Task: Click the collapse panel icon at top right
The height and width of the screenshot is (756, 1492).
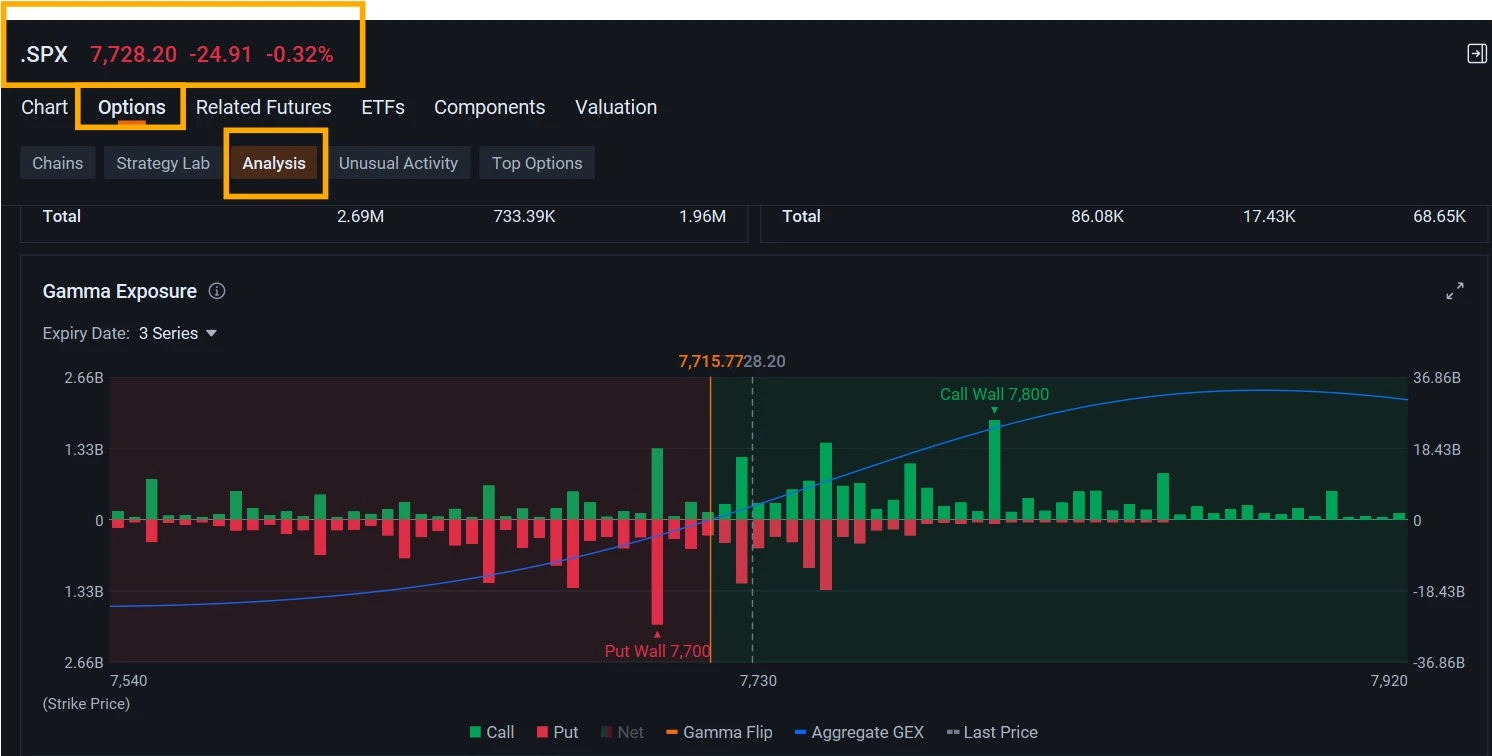Action: pyautogui.click(x=1477, y=54)
